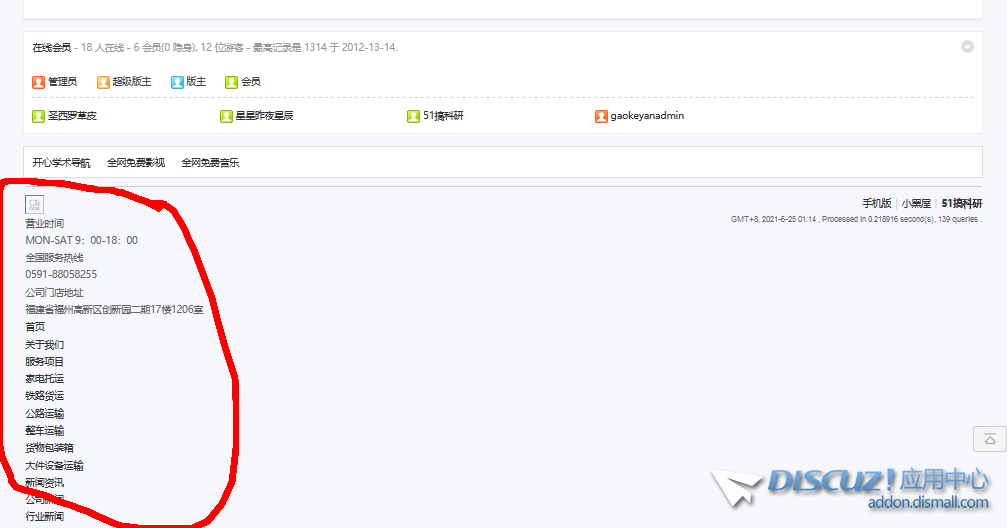Open the 小黑屋 page
Screen dimensions: 1007x528
916,202
